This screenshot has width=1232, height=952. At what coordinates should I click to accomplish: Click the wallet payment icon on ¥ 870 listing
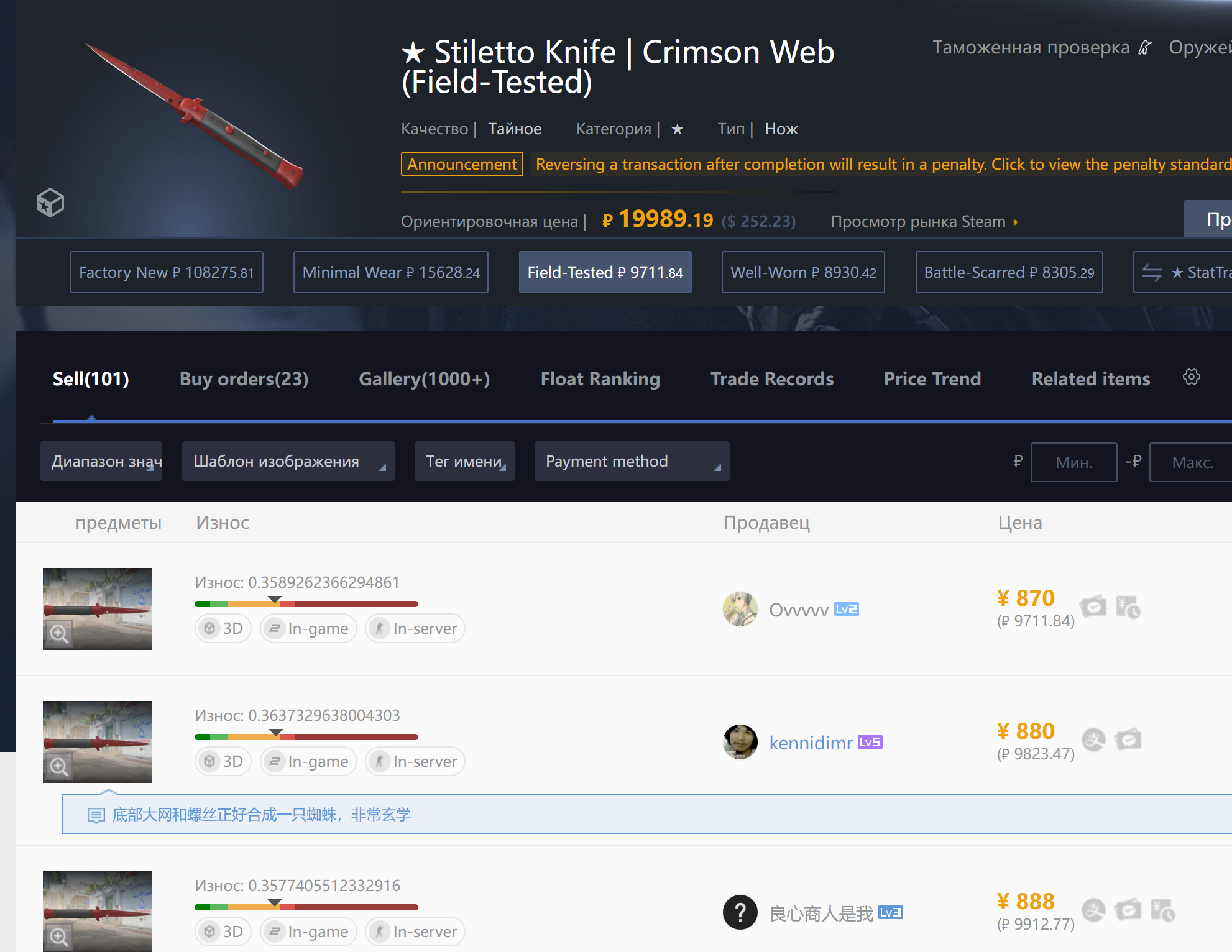pyautogui.click(x=1093, y=606)
